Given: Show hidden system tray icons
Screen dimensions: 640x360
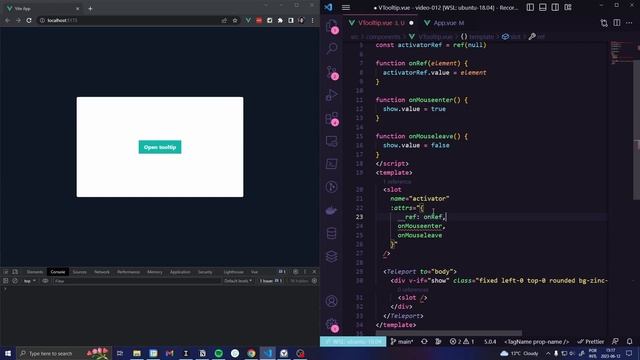Looking at the screenshot, I should pyautogui.click(x=548, y=353).
